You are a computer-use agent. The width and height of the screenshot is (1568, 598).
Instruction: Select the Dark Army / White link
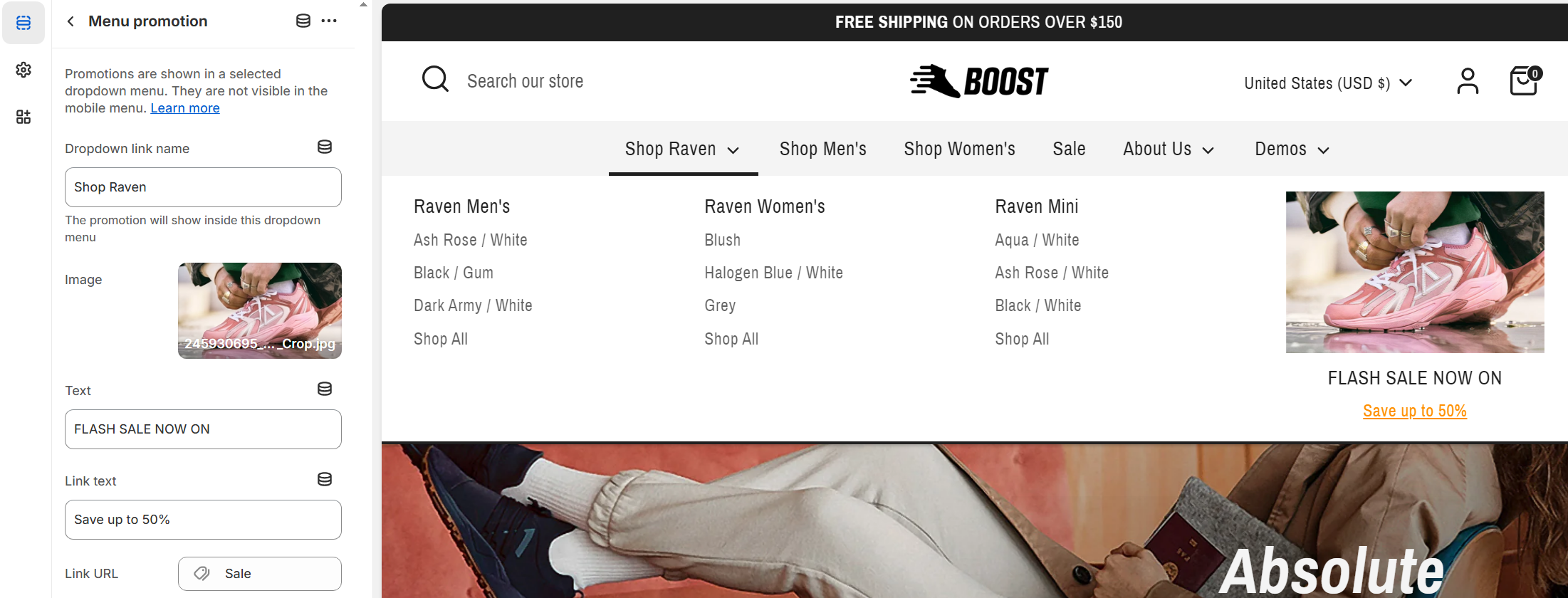tap(473, 305)
